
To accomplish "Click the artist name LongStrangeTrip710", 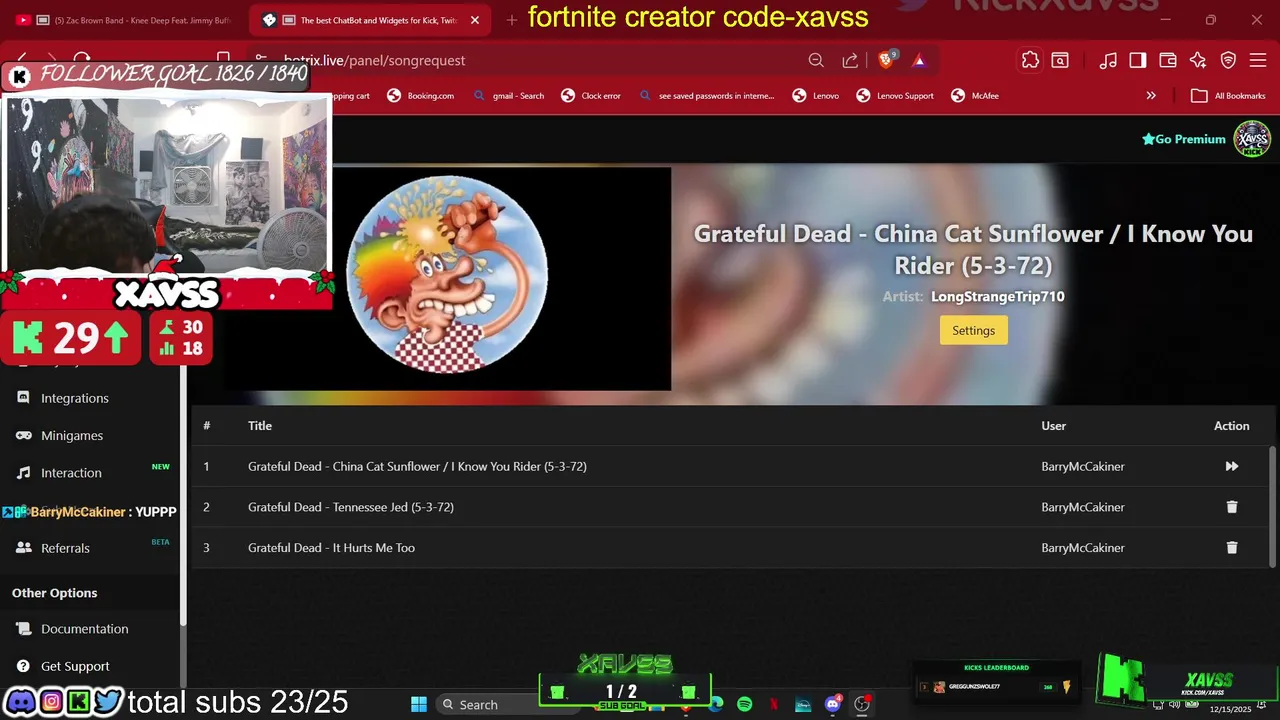I will click(x=997, y=296).
